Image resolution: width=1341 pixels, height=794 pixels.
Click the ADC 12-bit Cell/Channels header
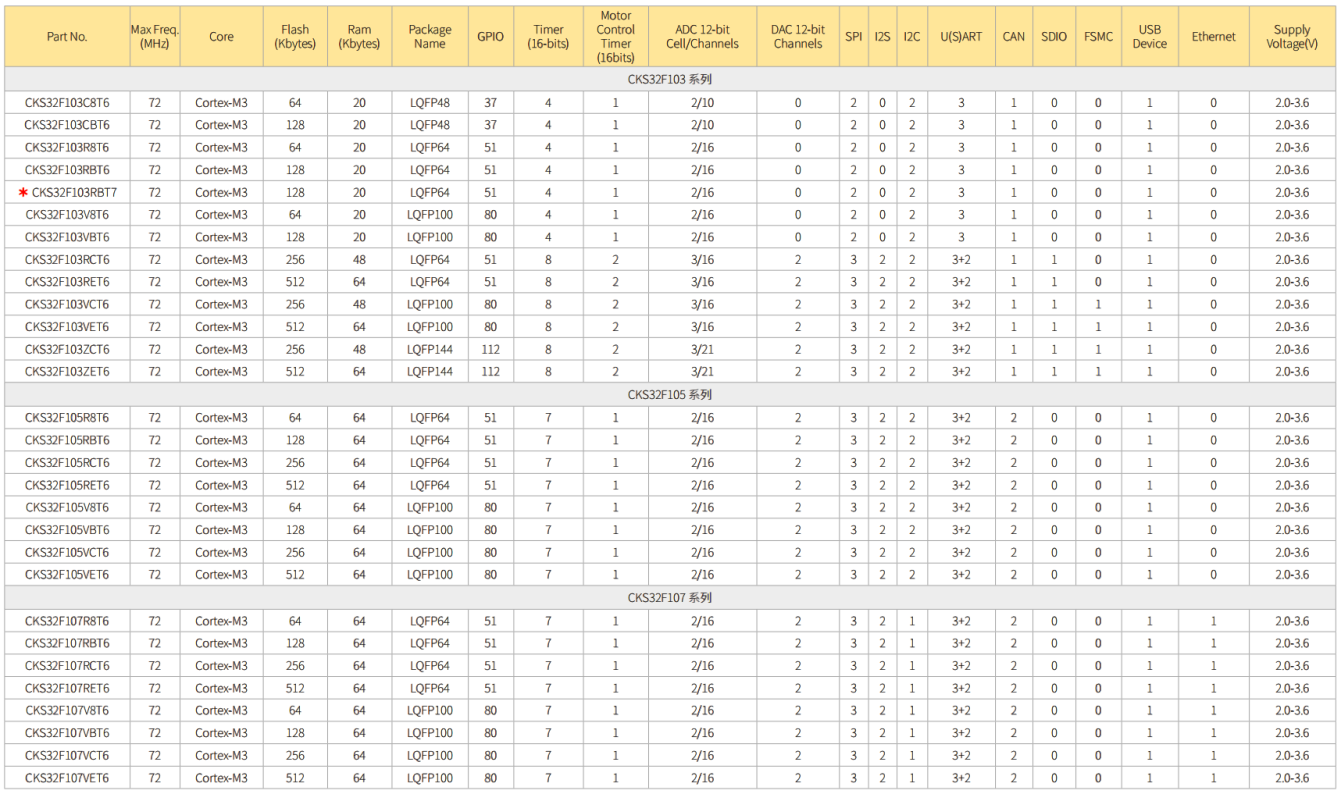702,37
